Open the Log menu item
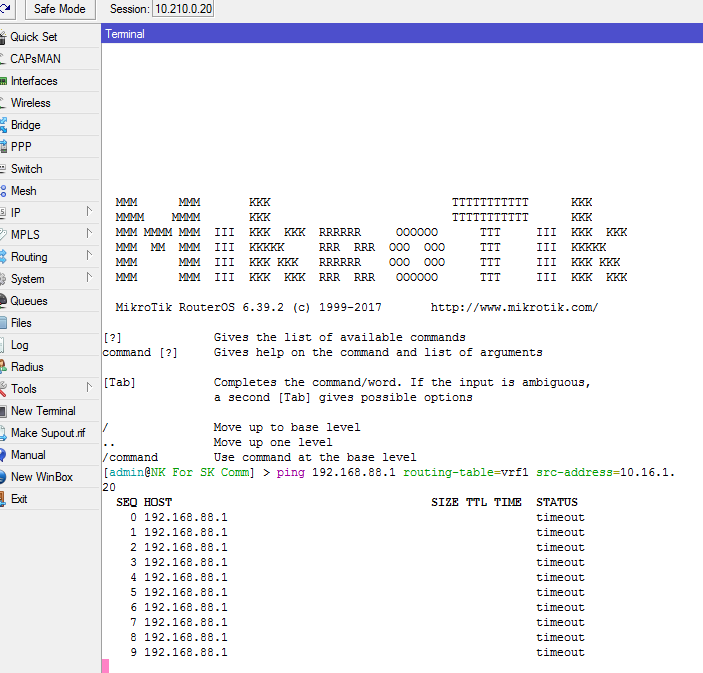 49,345
